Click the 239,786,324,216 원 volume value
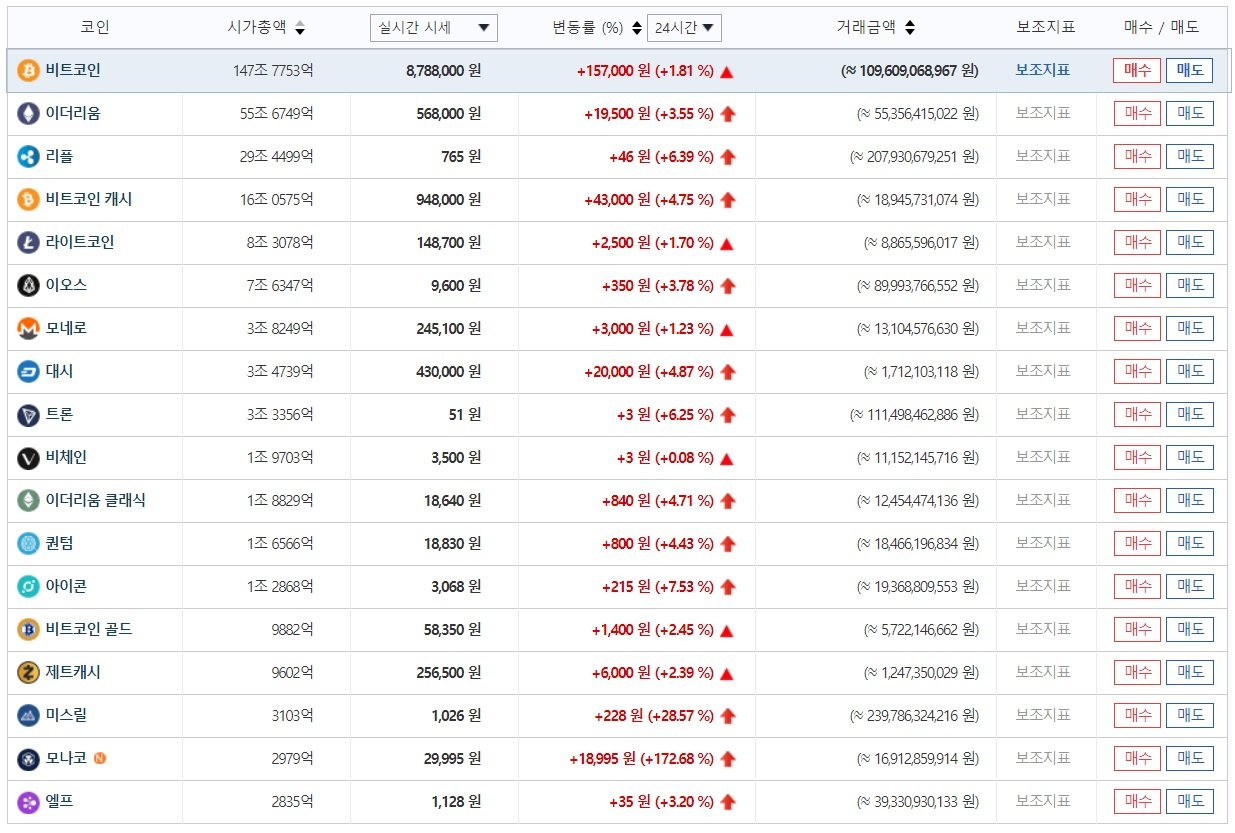Image resolution: width=1235 pixels, height=833 pixels. point(914,716)
